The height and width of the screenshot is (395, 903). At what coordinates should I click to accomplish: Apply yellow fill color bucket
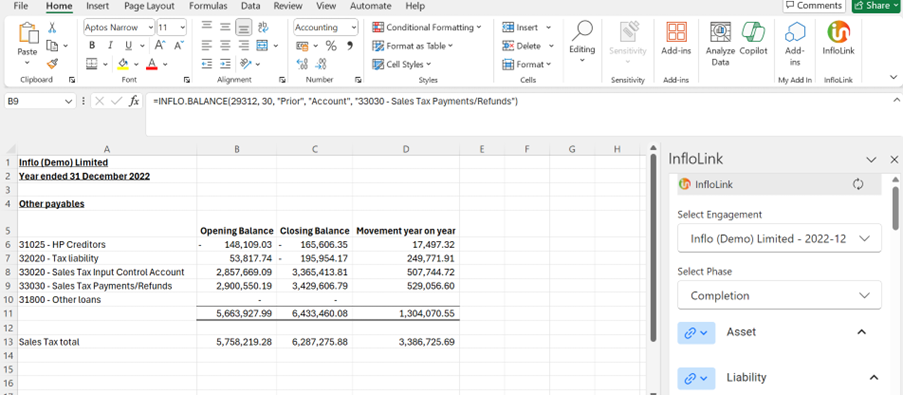(x=123, y=64)
